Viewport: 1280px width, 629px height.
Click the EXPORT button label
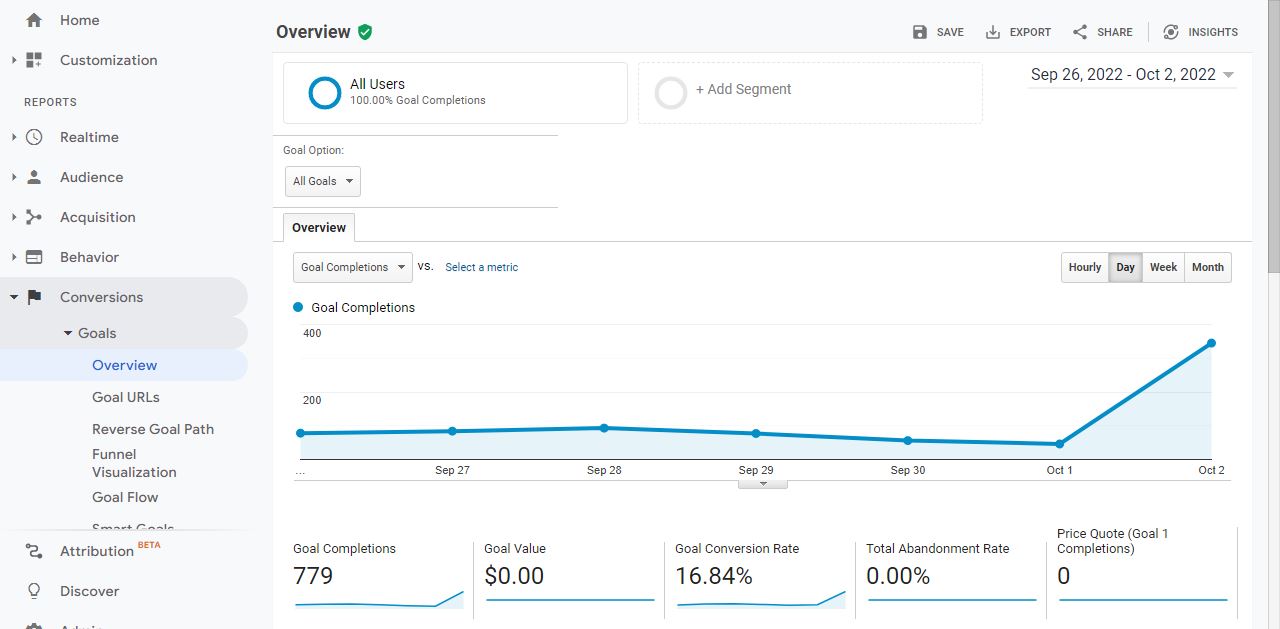tap(1030, 32)
